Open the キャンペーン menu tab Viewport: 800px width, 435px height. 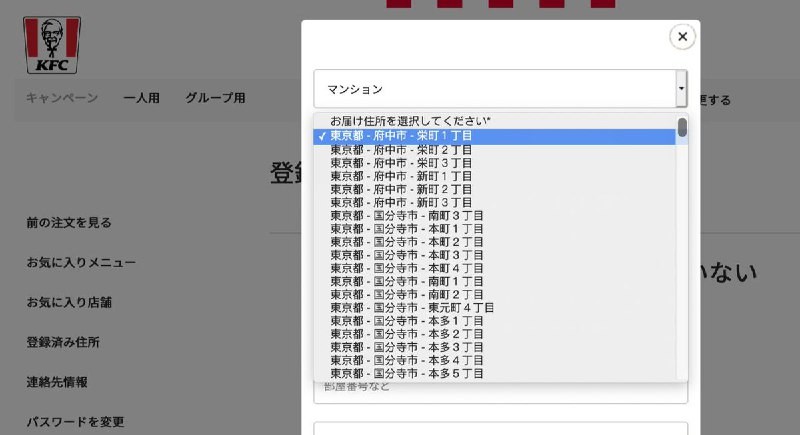tap(62, 98)
